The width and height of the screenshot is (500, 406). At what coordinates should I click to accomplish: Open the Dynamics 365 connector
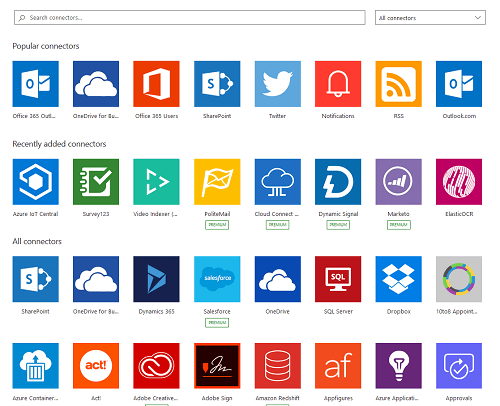pos(156,279)
